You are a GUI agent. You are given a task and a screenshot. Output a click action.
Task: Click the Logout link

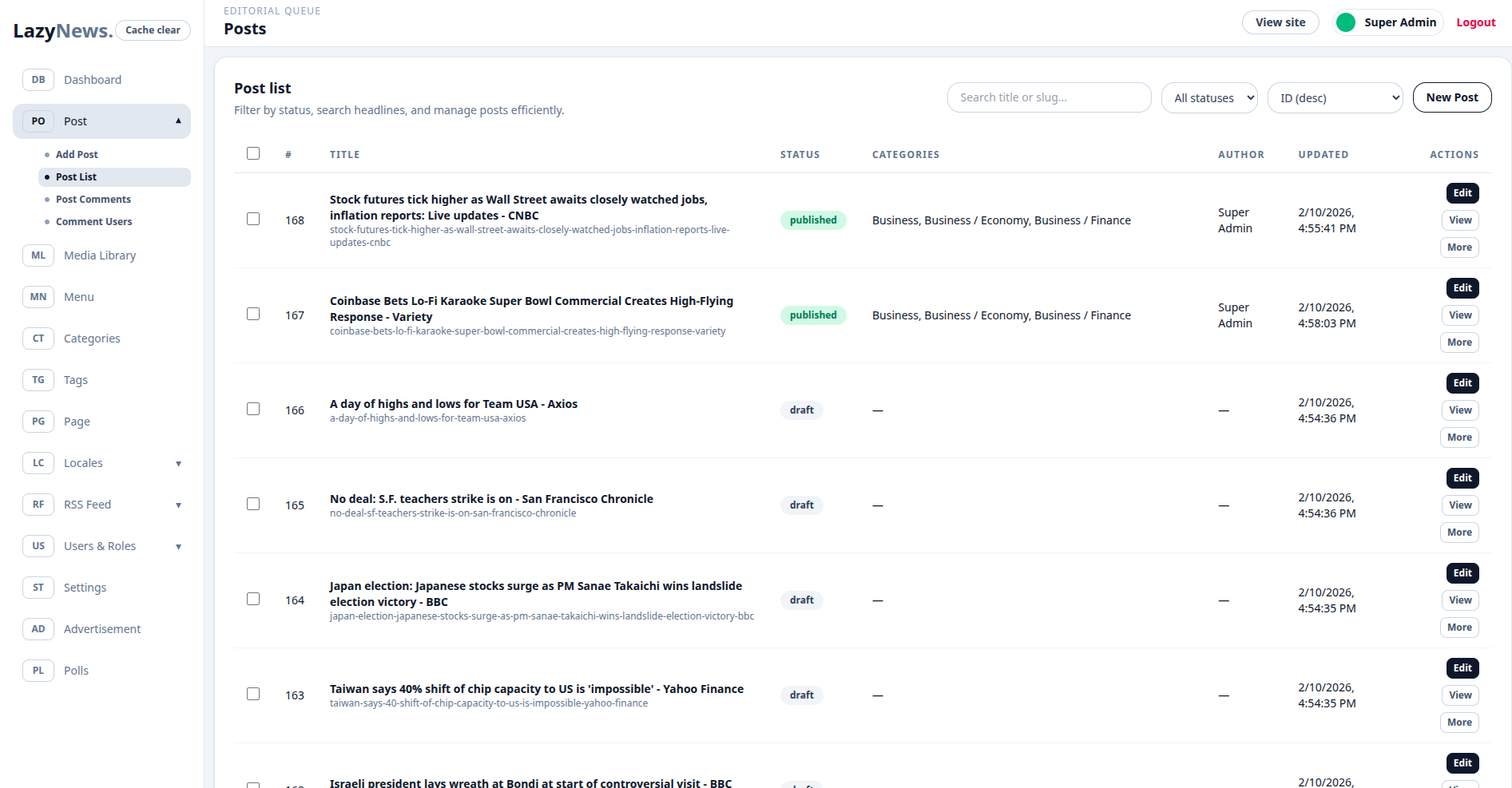click(1475, 22)
